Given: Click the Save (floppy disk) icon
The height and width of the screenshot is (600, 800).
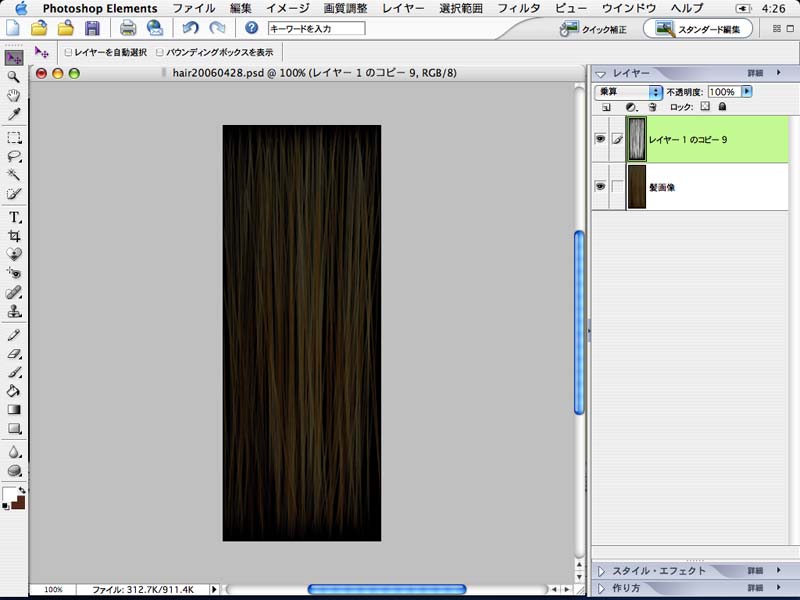Looking at the screenshot, I should 92,28.
